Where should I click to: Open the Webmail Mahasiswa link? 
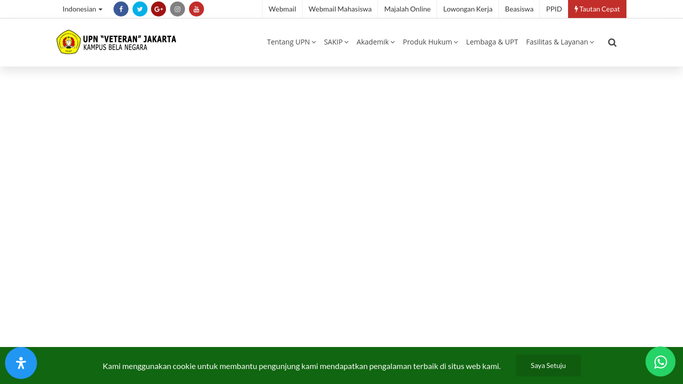[x=340, y=9]
